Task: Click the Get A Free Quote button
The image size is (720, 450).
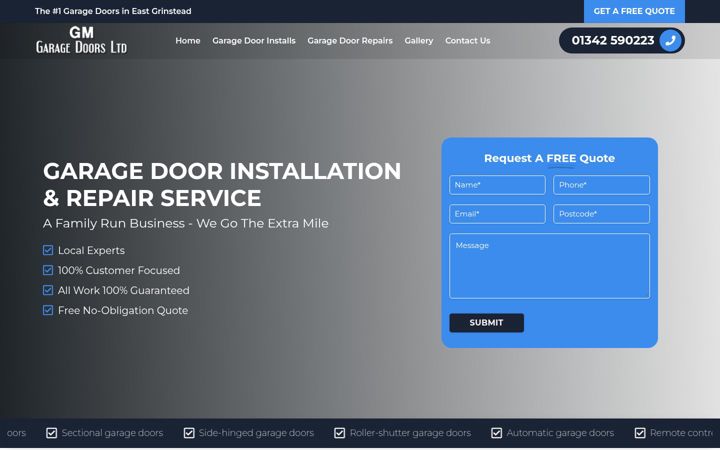Action: (634, 11)
